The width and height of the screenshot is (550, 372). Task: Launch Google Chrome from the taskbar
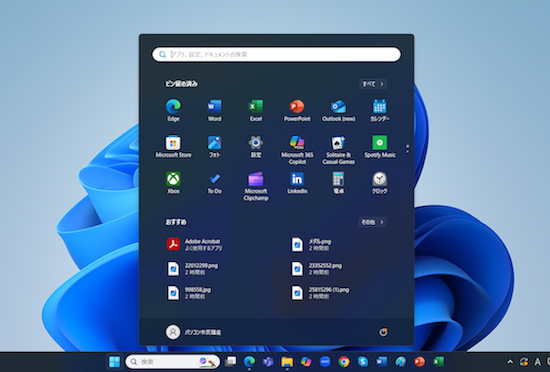pos(344,361)
